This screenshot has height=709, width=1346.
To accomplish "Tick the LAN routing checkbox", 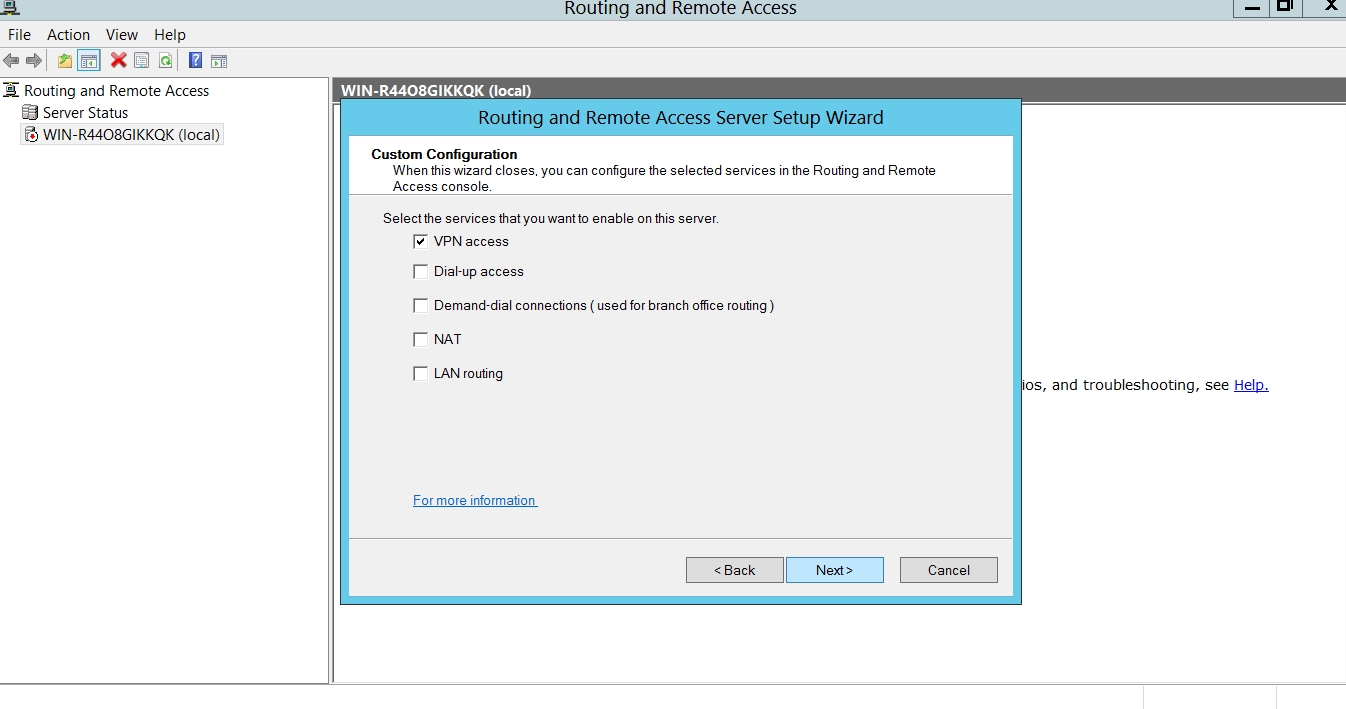I will pos(421,373).
